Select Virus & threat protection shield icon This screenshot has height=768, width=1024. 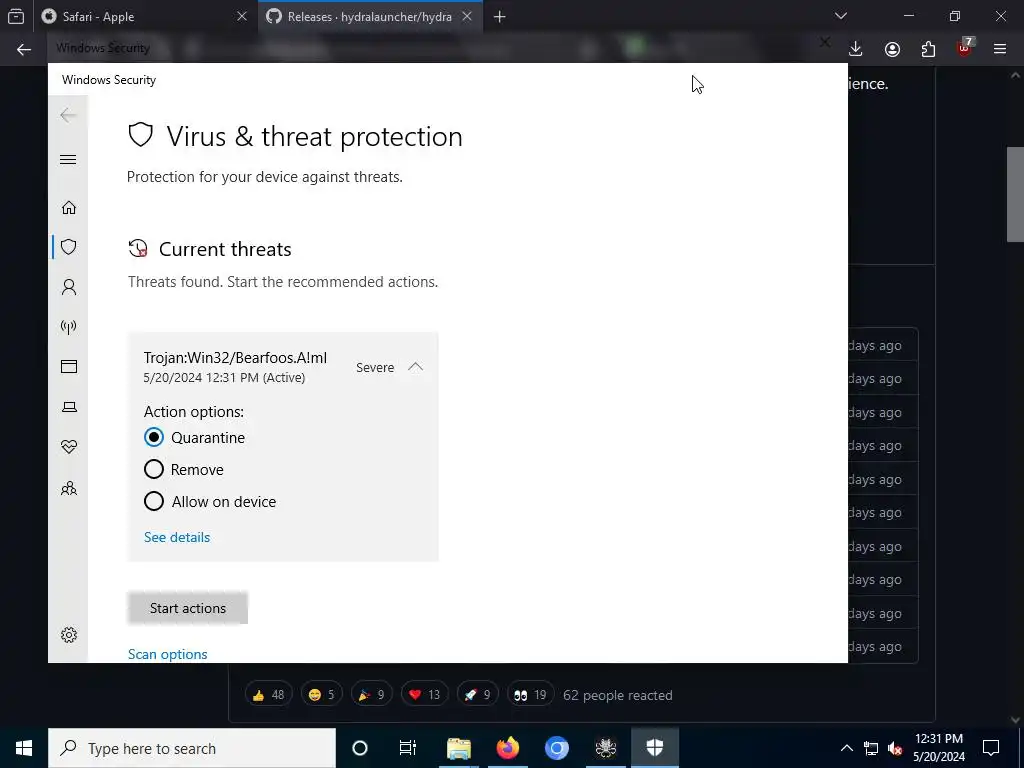coord(69,247)
